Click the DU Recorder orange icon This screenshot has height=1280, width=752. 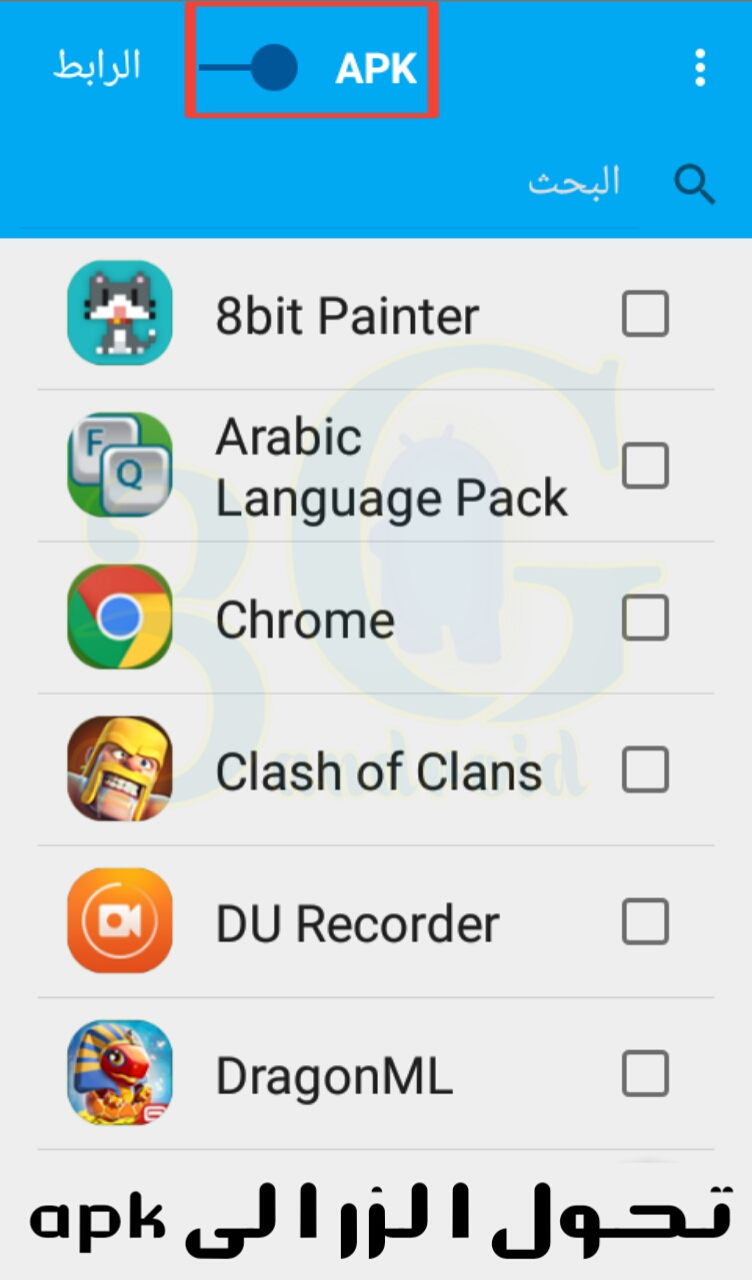(x=120, y=921)
